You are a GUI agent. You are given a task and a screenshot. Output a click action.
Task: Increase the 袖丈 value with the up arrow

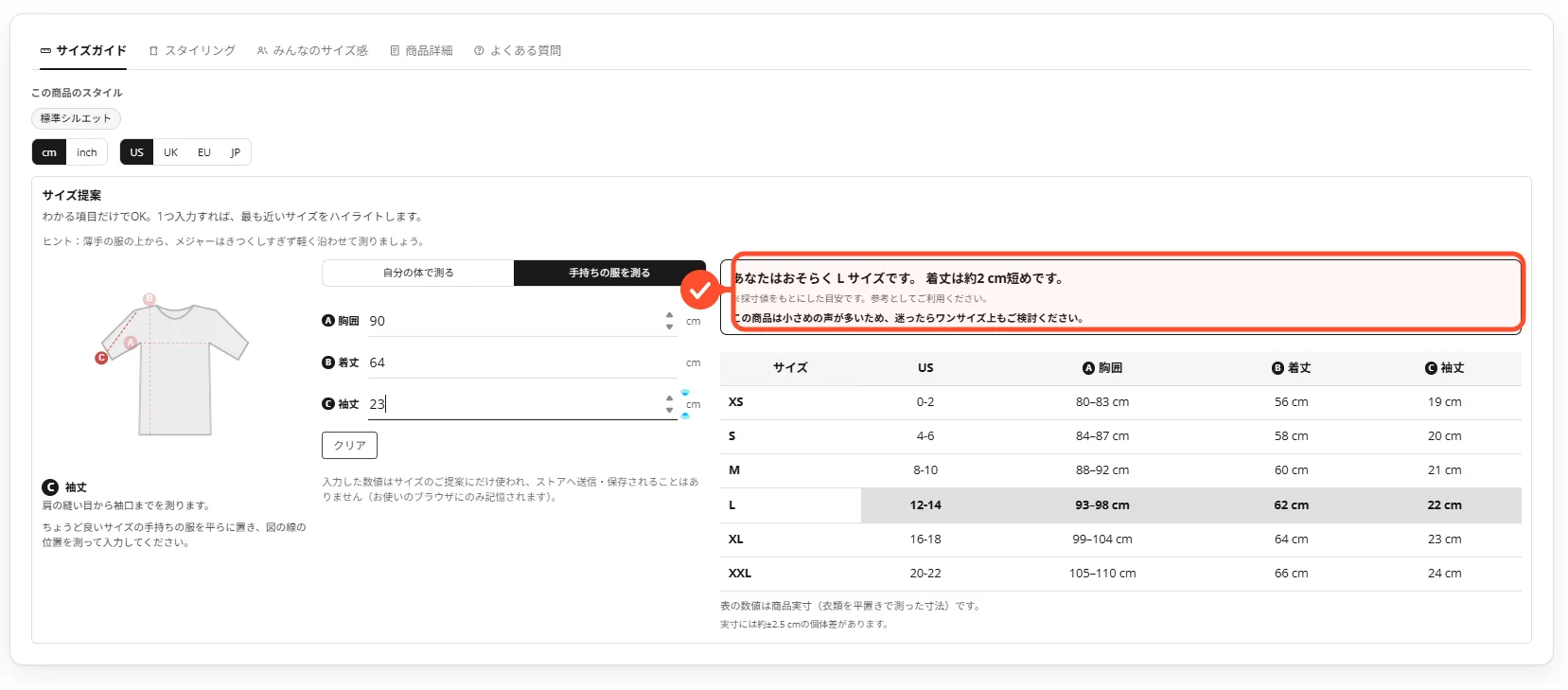tap(670, 398)
